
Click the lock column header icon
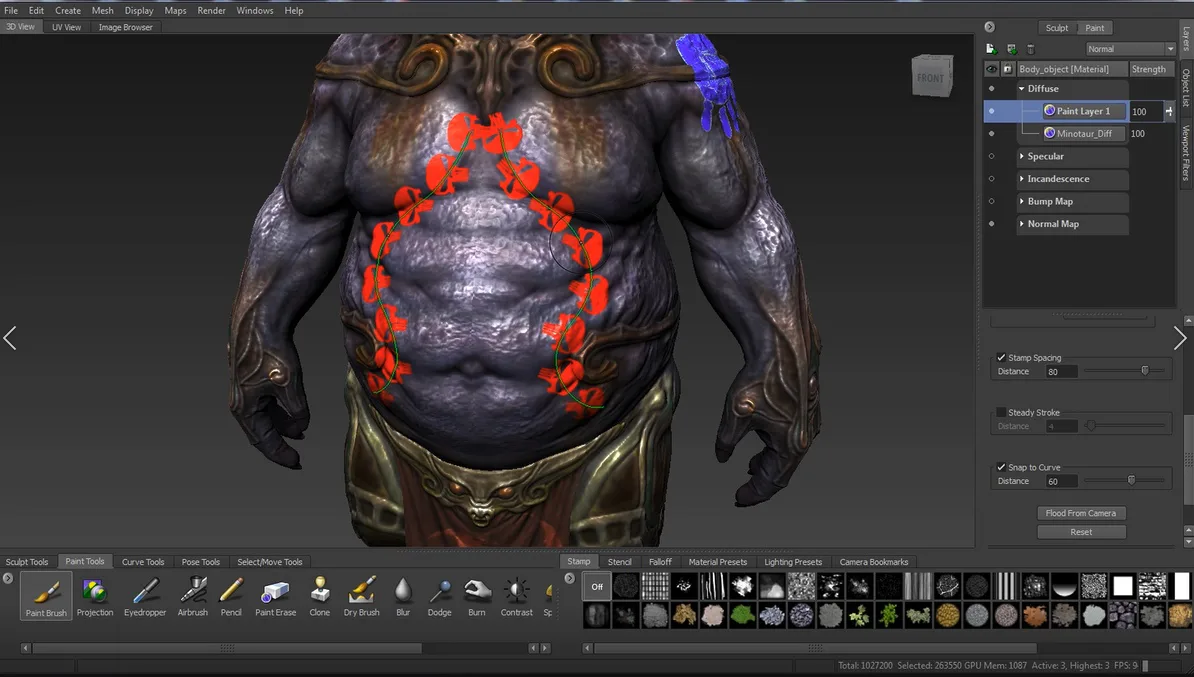point(1007,69)
